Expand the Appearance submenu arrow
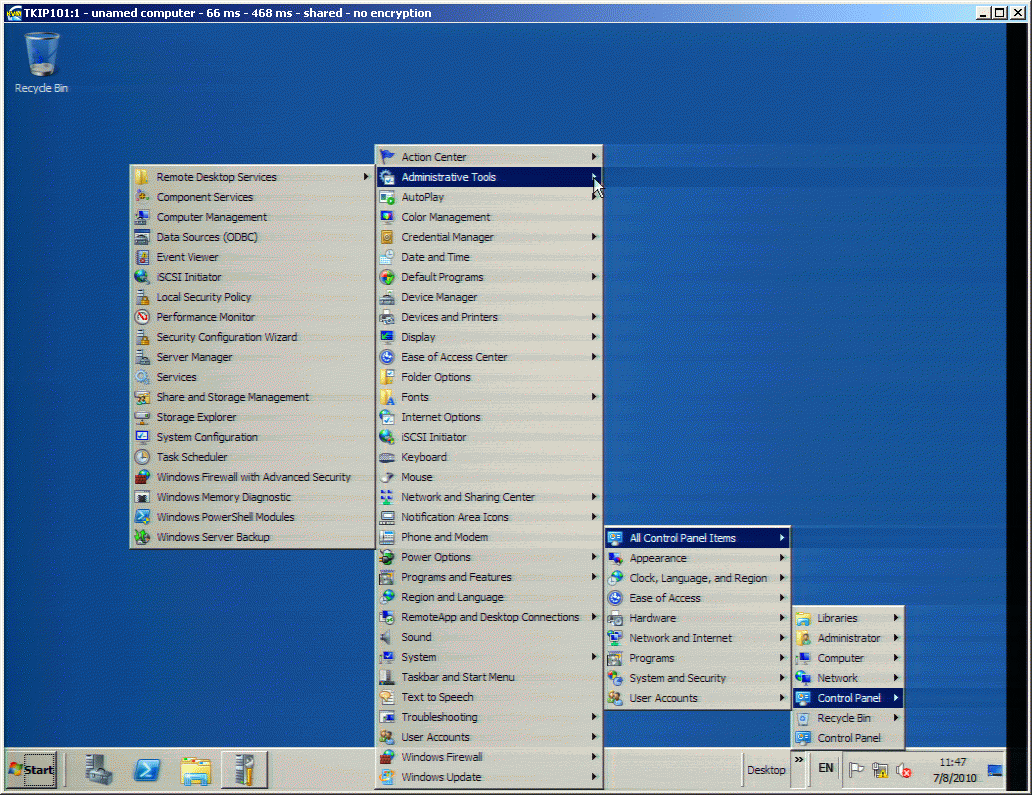1032x795 pixels. pyautogui.click(x=782, y=558)
